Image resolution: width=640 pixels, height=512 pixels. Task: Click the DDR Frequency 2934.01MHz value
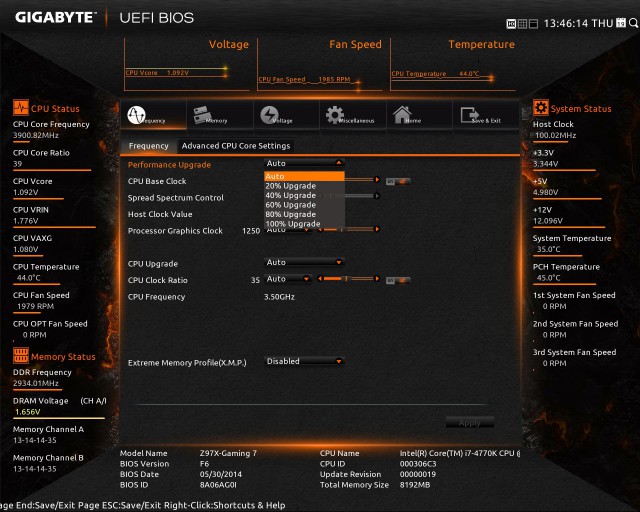pyautogui.click(x=36, y=383)
